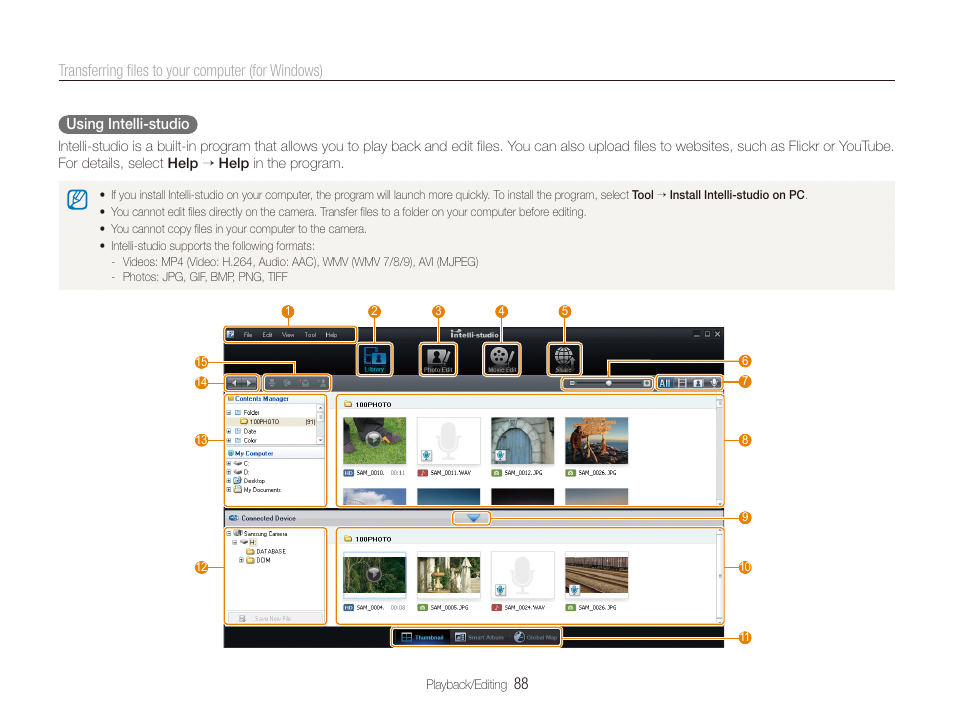
Task: Open the Library view icon
Action: 374,359
